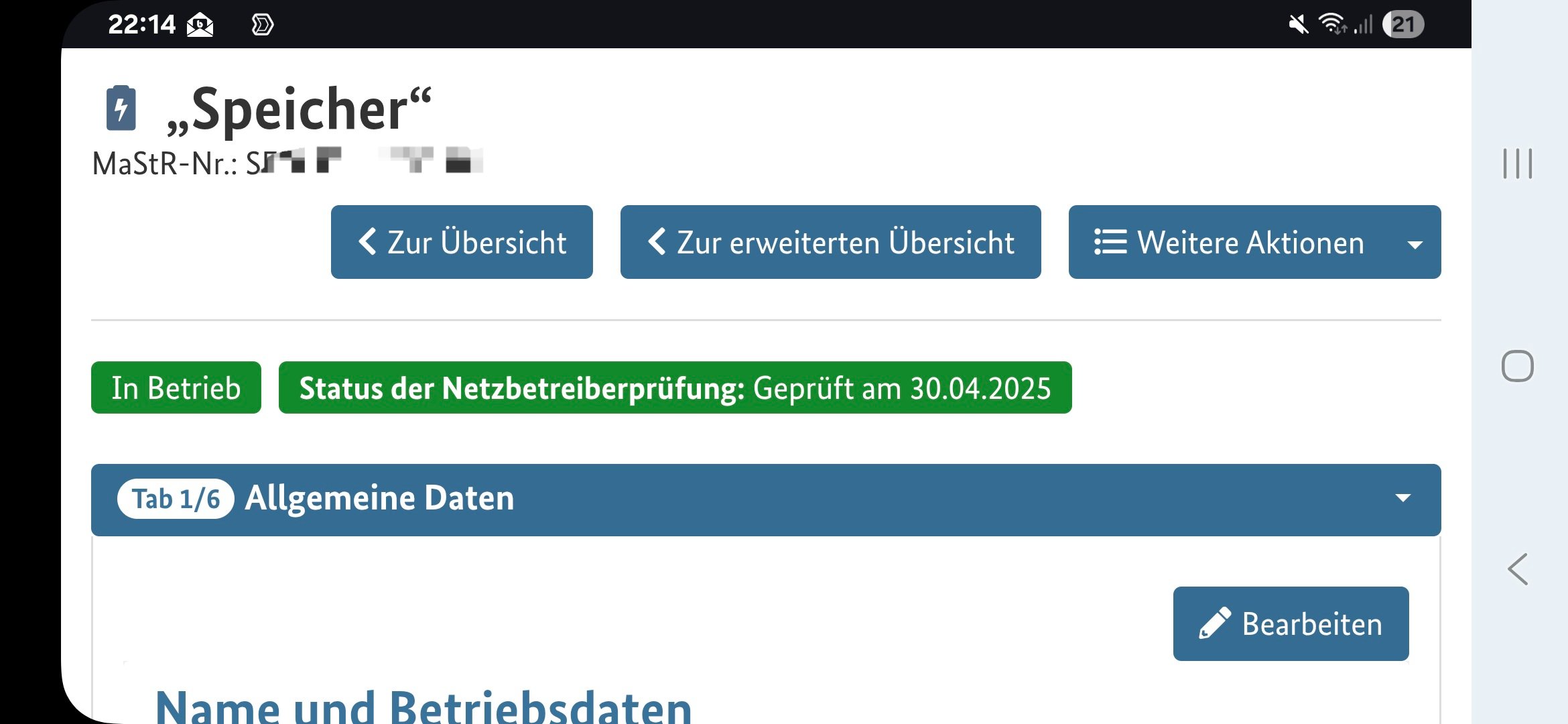Collapse the Allgemeine Daten section via its chevron
1568x724 pixels.
click(1402, 499)
